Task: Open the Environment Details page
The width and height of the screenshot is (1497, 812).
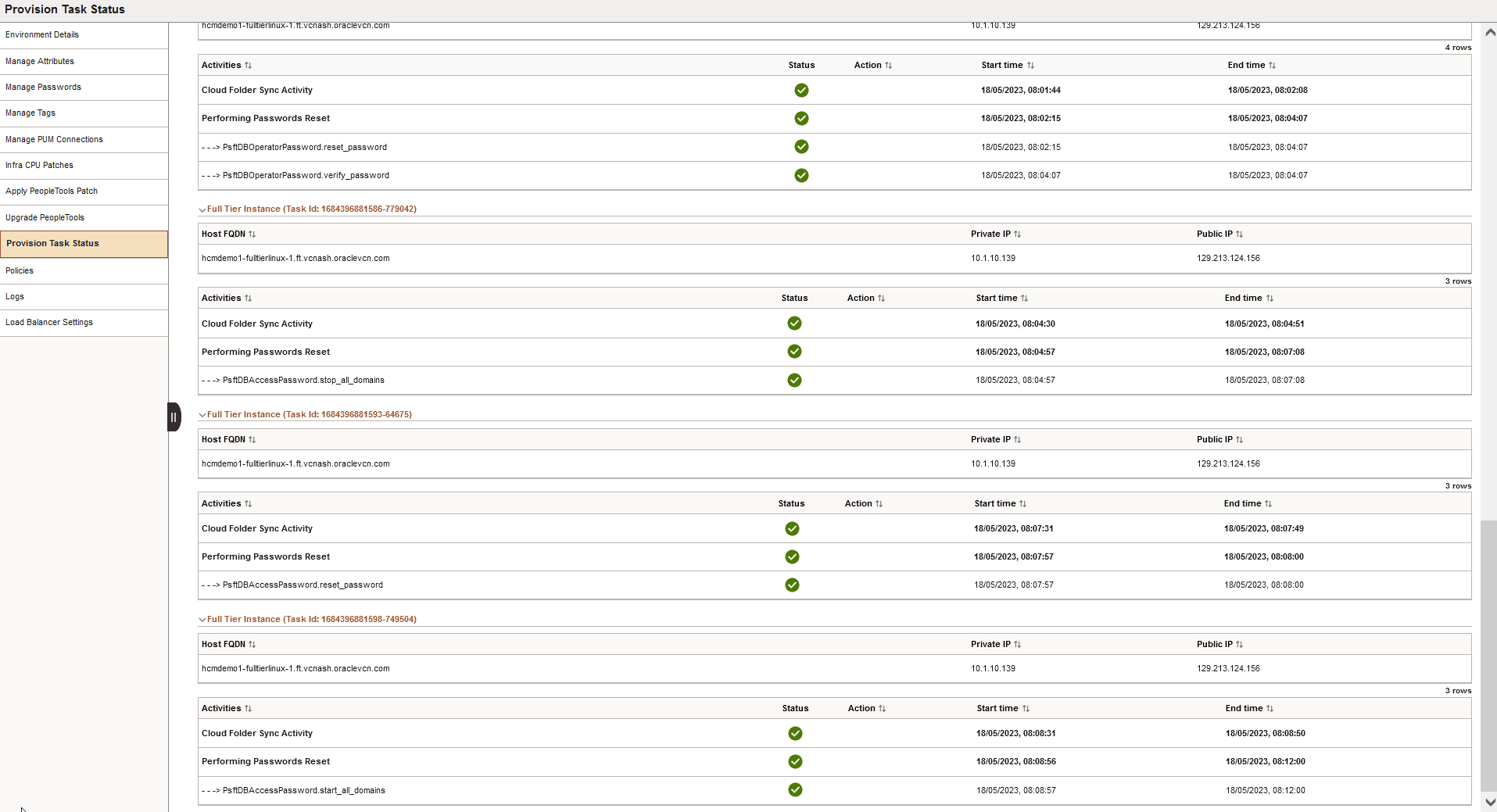Action: (42, 34)
